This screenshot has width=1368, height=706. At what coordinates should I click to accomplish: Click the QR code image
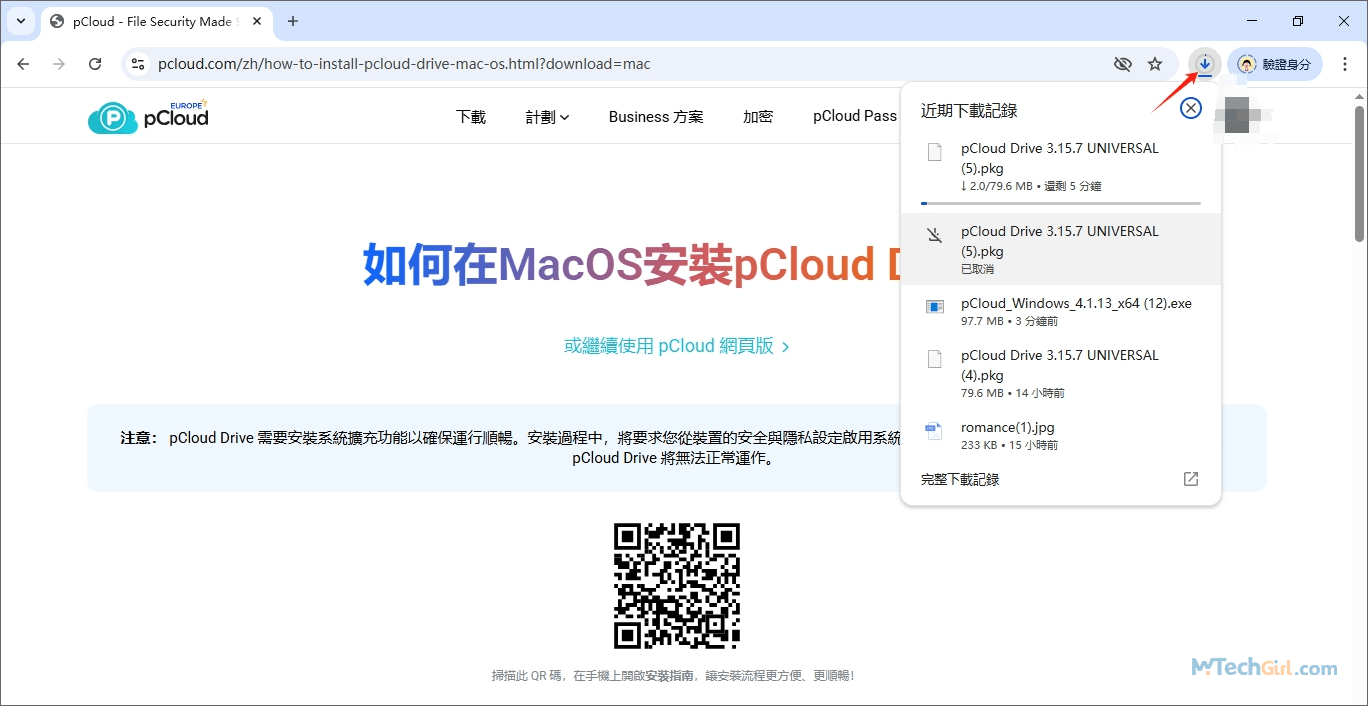point(677,586)
